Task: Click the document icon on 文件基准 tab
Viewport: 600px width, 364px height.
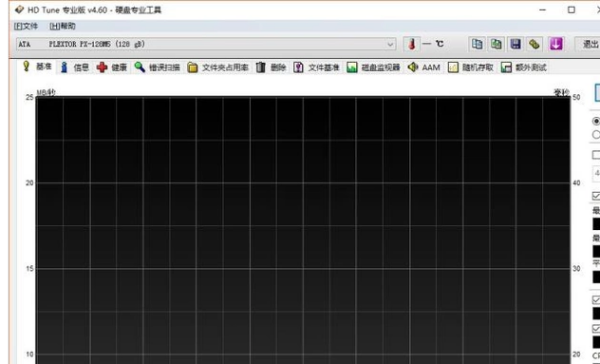Action: point(298,67)
